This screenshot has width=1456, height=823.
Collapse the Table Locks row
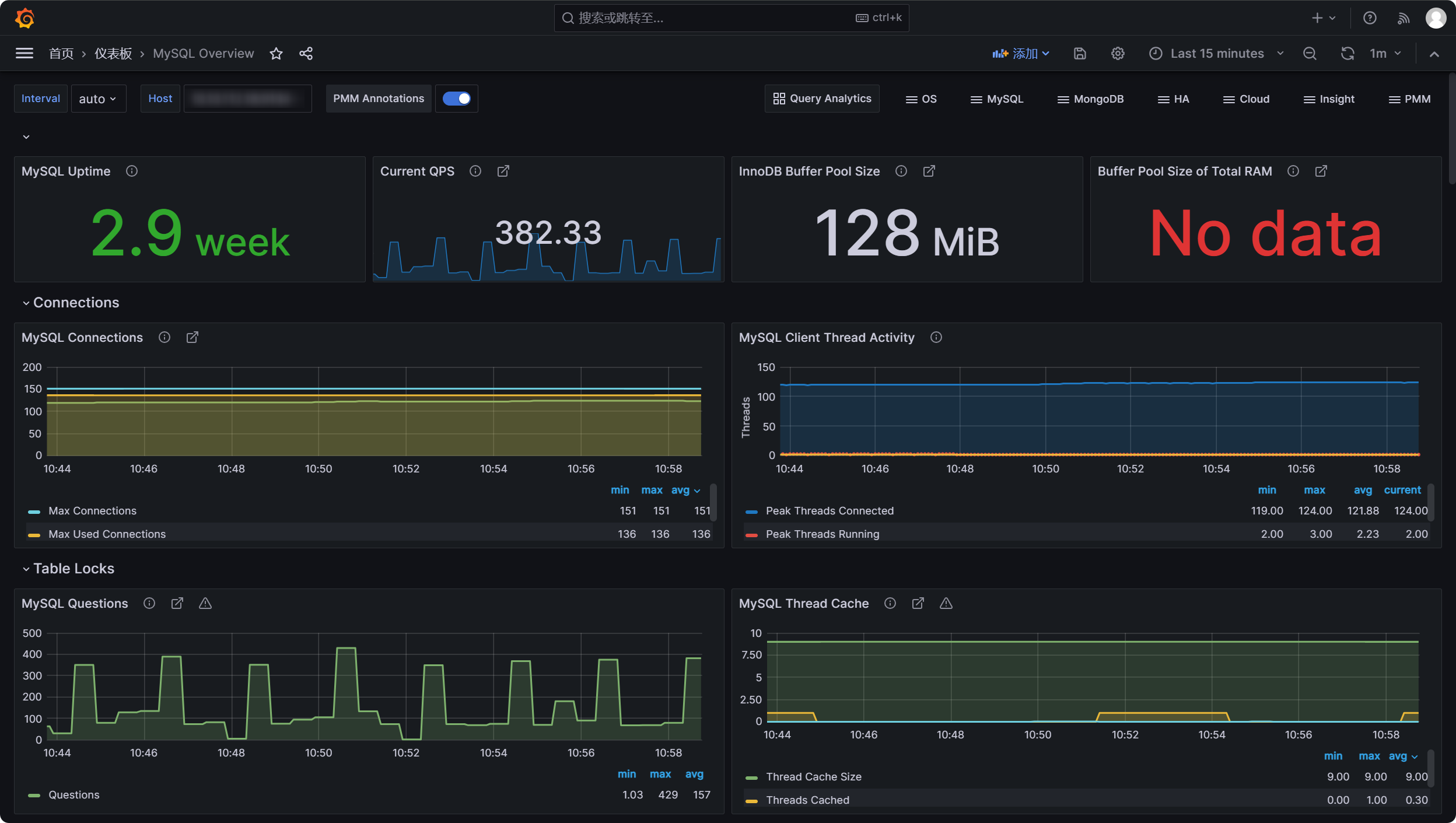[x=68, y=569]
